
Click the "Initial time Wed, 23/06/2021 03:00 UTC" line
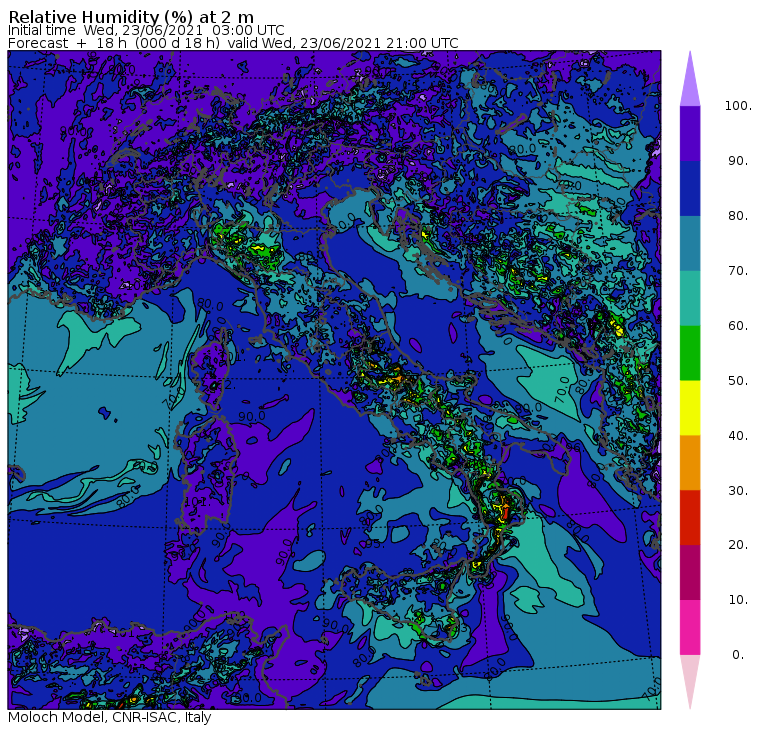click(146, 30)
